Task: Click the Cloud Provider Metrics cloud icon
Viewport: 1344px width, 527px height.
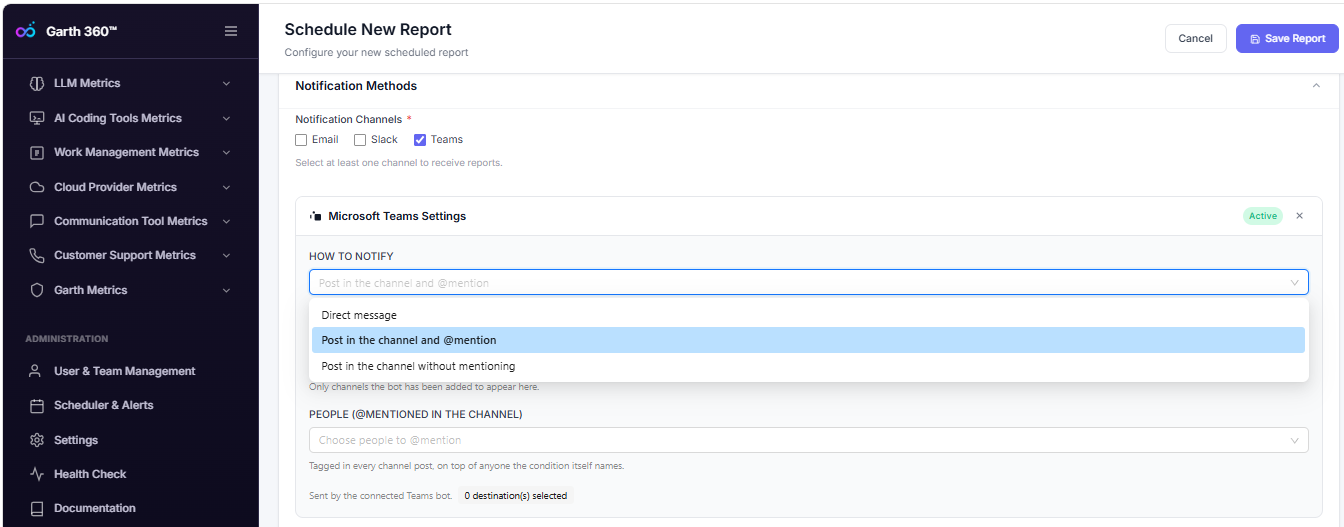Action: (37, 187)
